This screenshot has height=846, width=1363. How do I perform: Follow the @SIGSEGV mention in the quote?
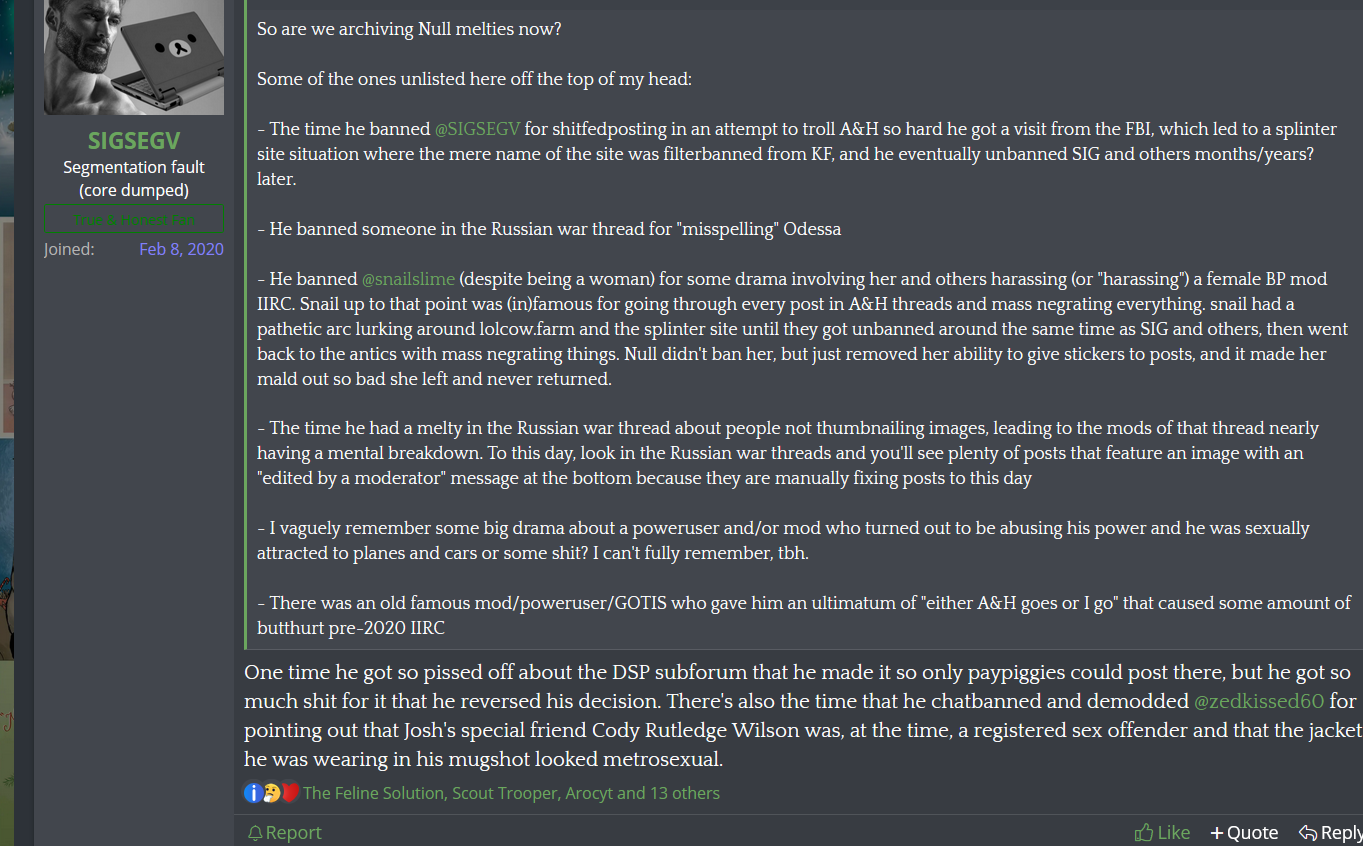(477, 129)
